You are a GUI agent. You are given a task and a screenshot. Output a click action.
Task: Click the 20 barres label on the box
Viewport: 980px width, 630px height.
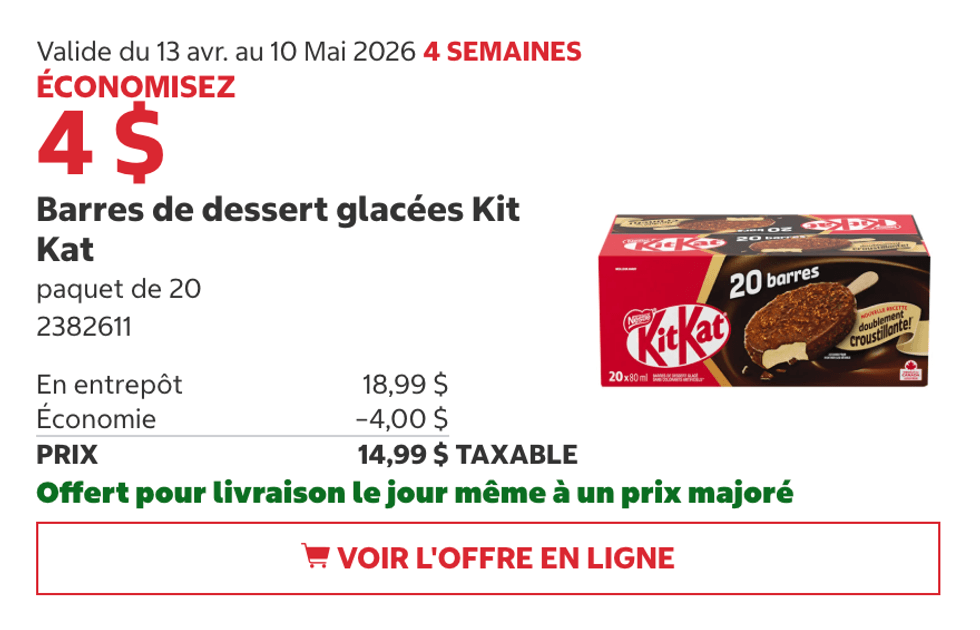pyautogui.click(x=777, y=280)
